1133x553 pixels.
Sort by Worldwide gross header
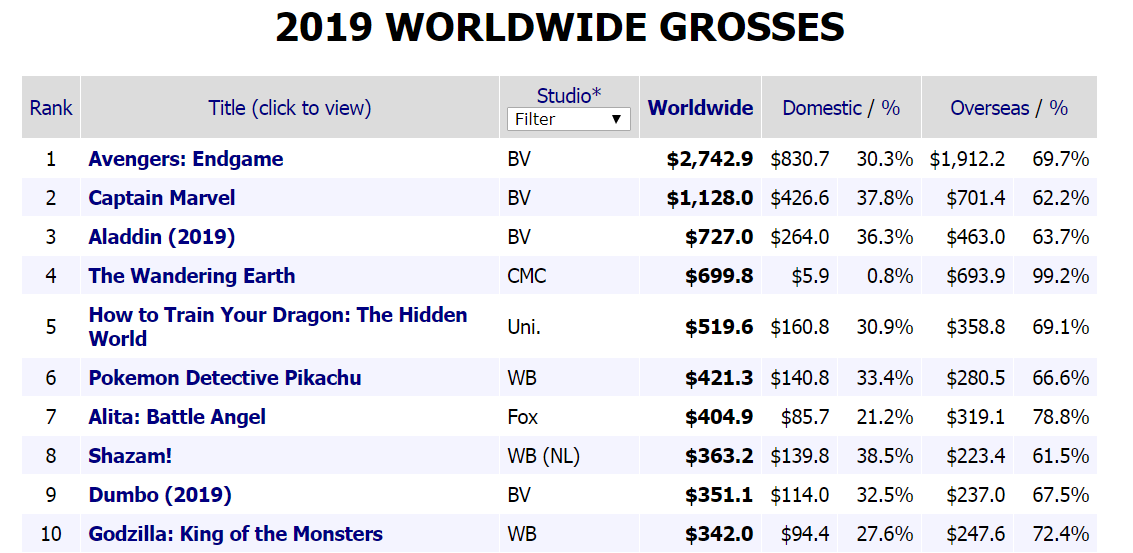point(700,108)
